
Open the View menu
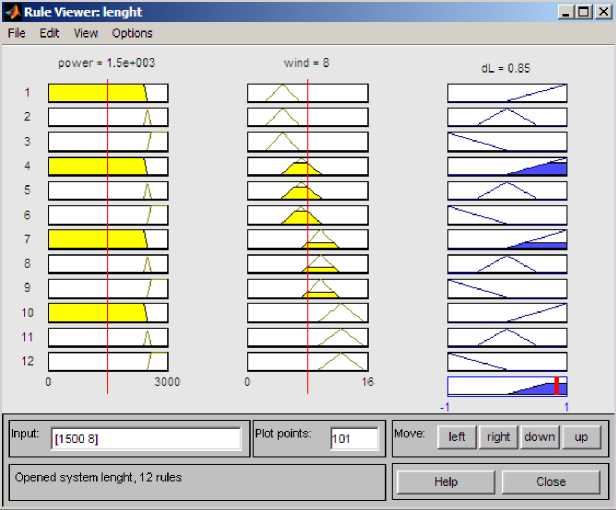click(x=86, y=33)
